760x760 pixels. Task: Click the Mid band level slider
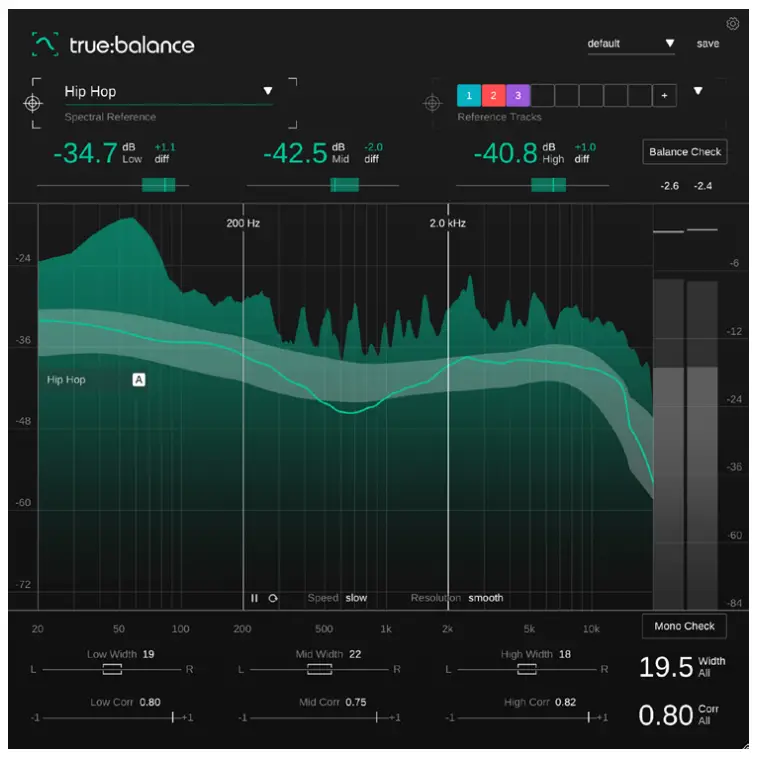click(x=323, y=185)
